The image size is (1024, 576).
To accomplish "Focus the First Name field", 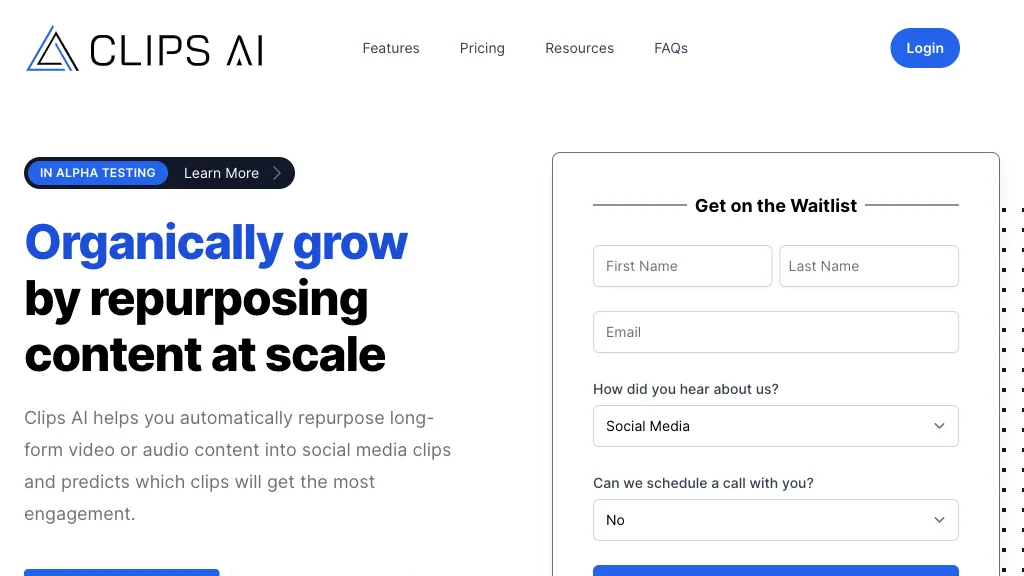I will click(682, 266).
